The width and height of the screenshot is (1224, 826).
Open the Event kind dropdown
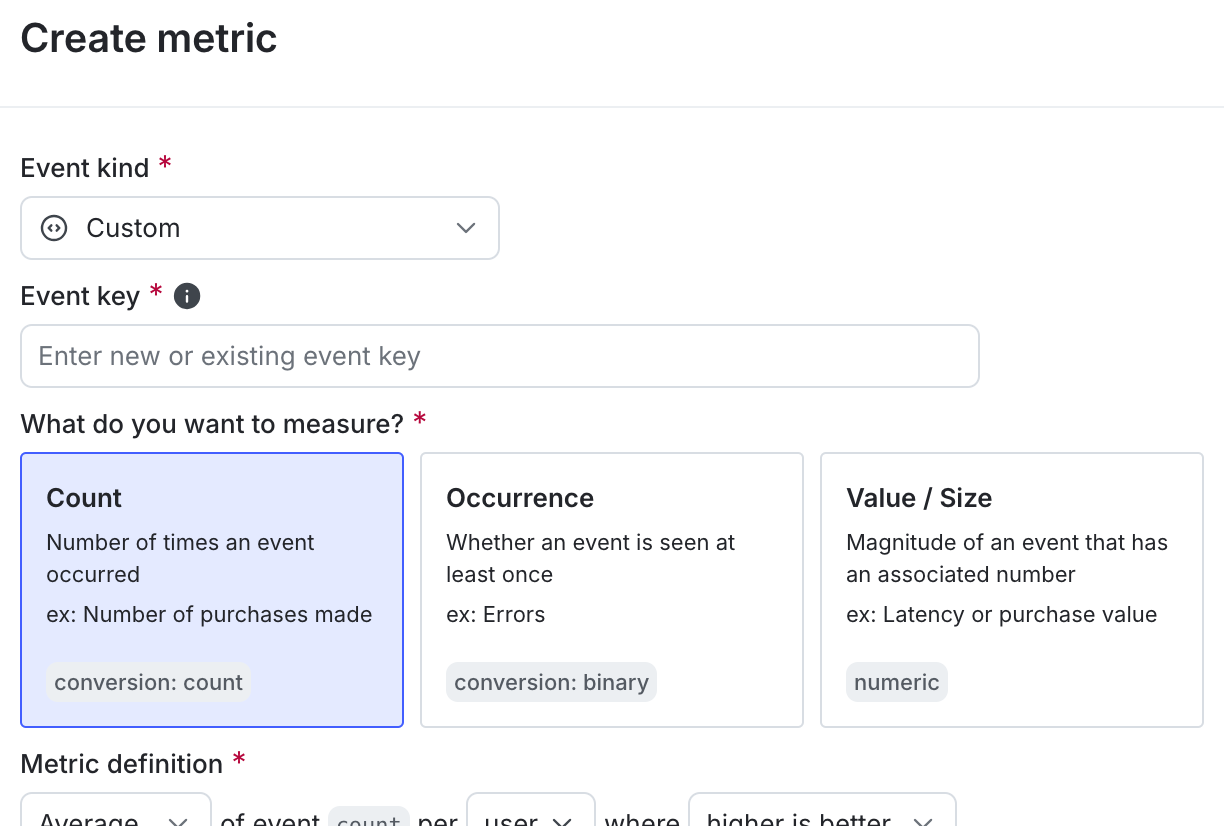point(260,228)
